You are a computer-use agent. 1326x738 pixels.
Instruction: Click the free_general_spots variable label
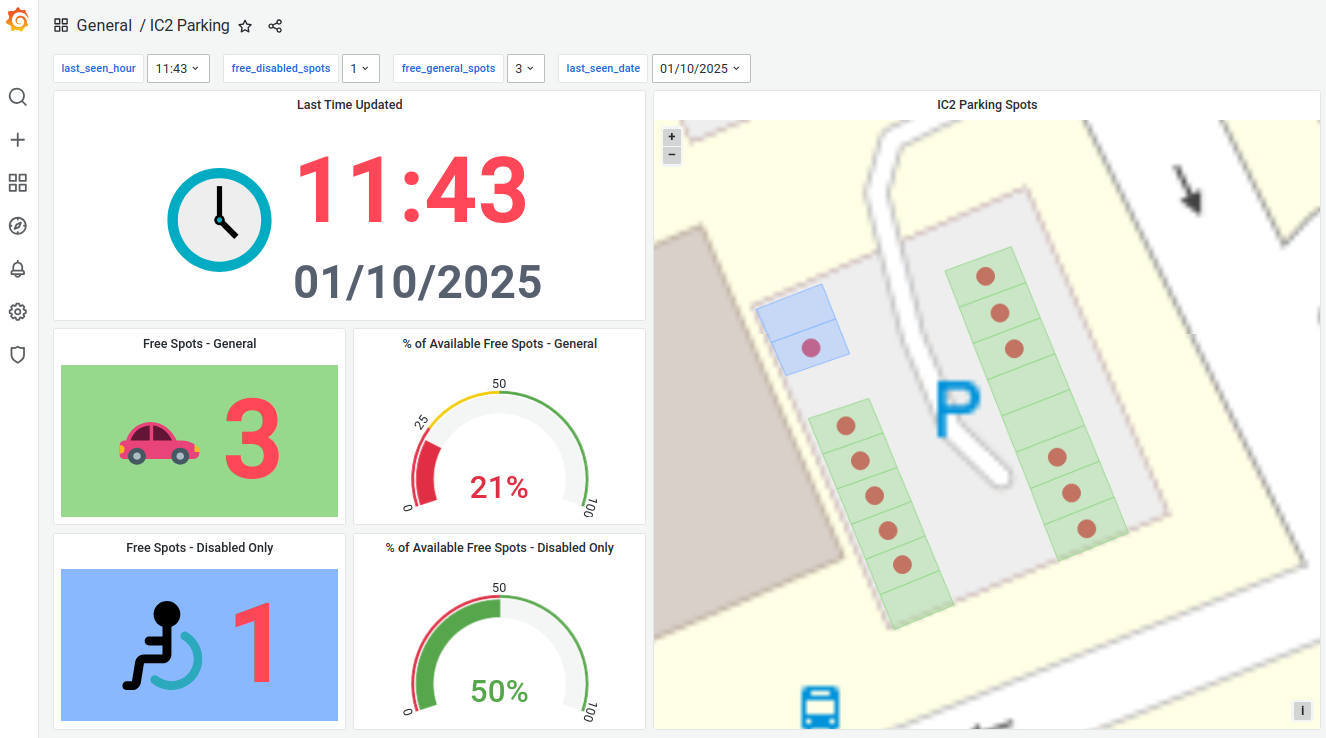point(449,68)
